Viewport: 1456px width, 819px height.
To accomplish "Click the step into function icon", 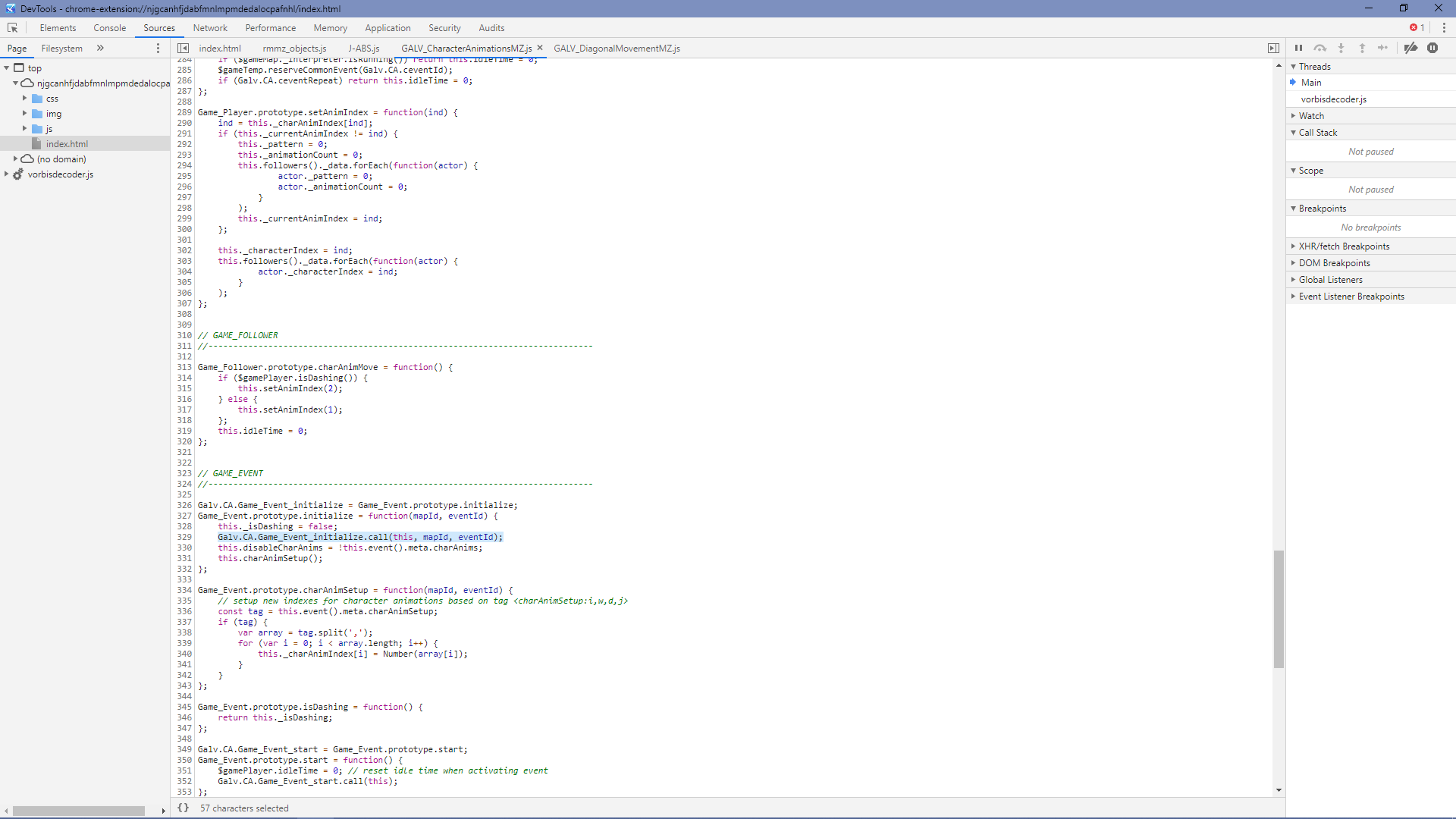I will pyautogui.click(x=1341, y=48).
